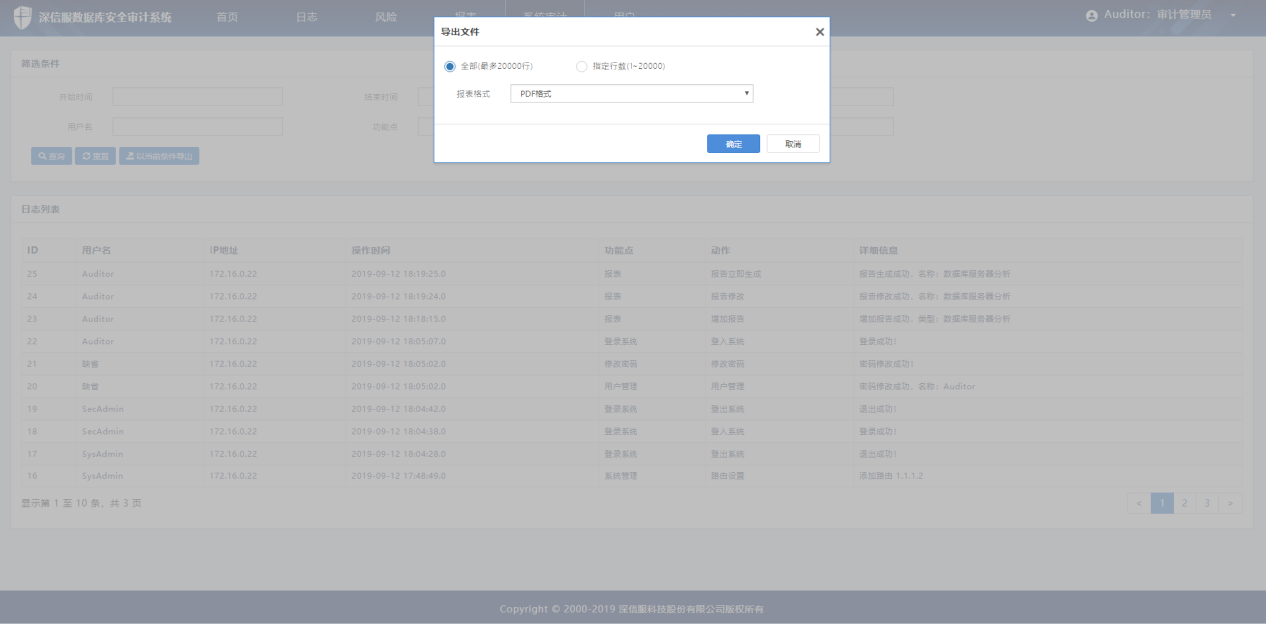Select the 指定行数(1~20000) radio option
Viewport: 1266px width, 625px height.
582,66
